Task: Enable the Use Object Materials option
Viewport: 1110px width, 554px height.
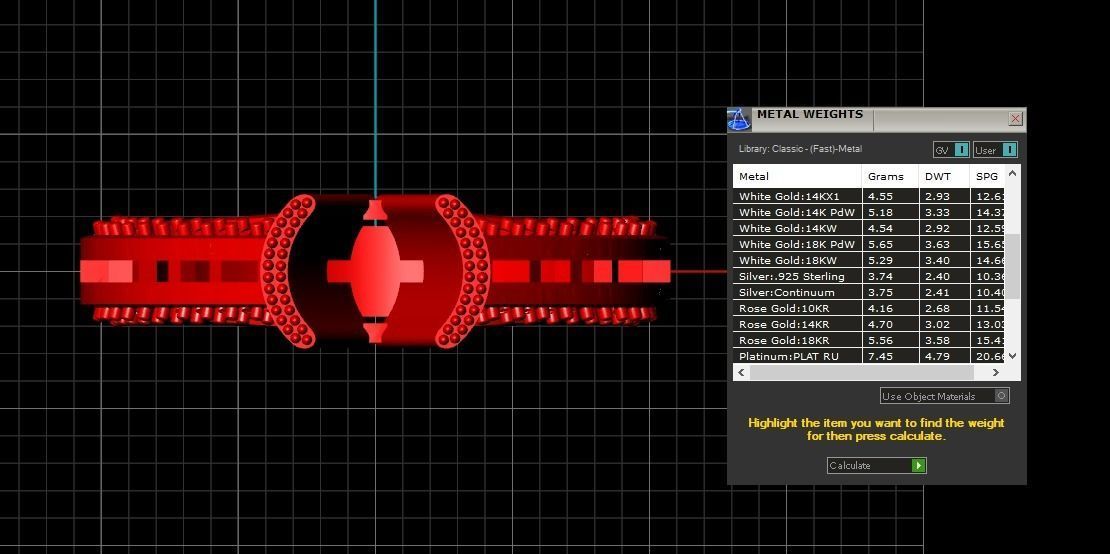Action: pyautogui.click(x=944, y=396)
